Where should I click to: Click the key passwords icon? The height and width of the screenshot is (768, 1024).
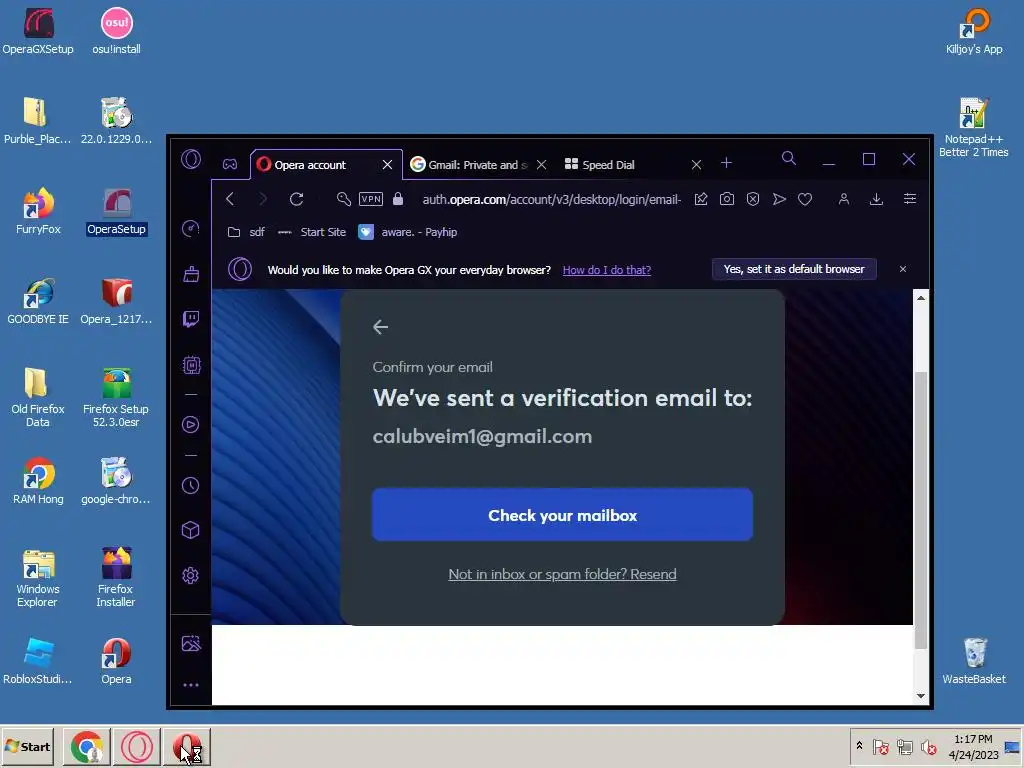click(344, 199)
